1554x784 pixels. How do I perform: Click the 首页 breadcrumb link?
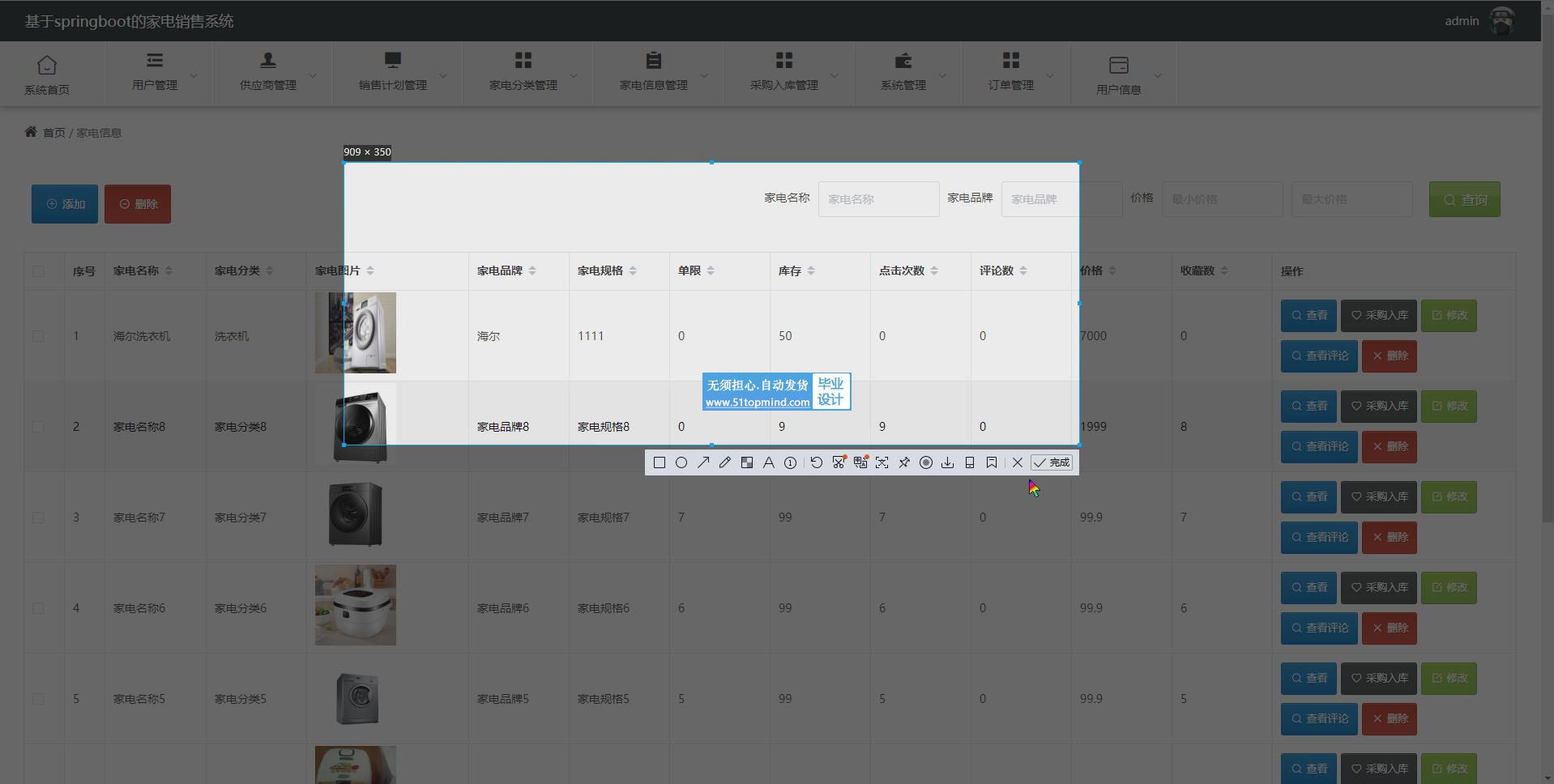(54, 133)
